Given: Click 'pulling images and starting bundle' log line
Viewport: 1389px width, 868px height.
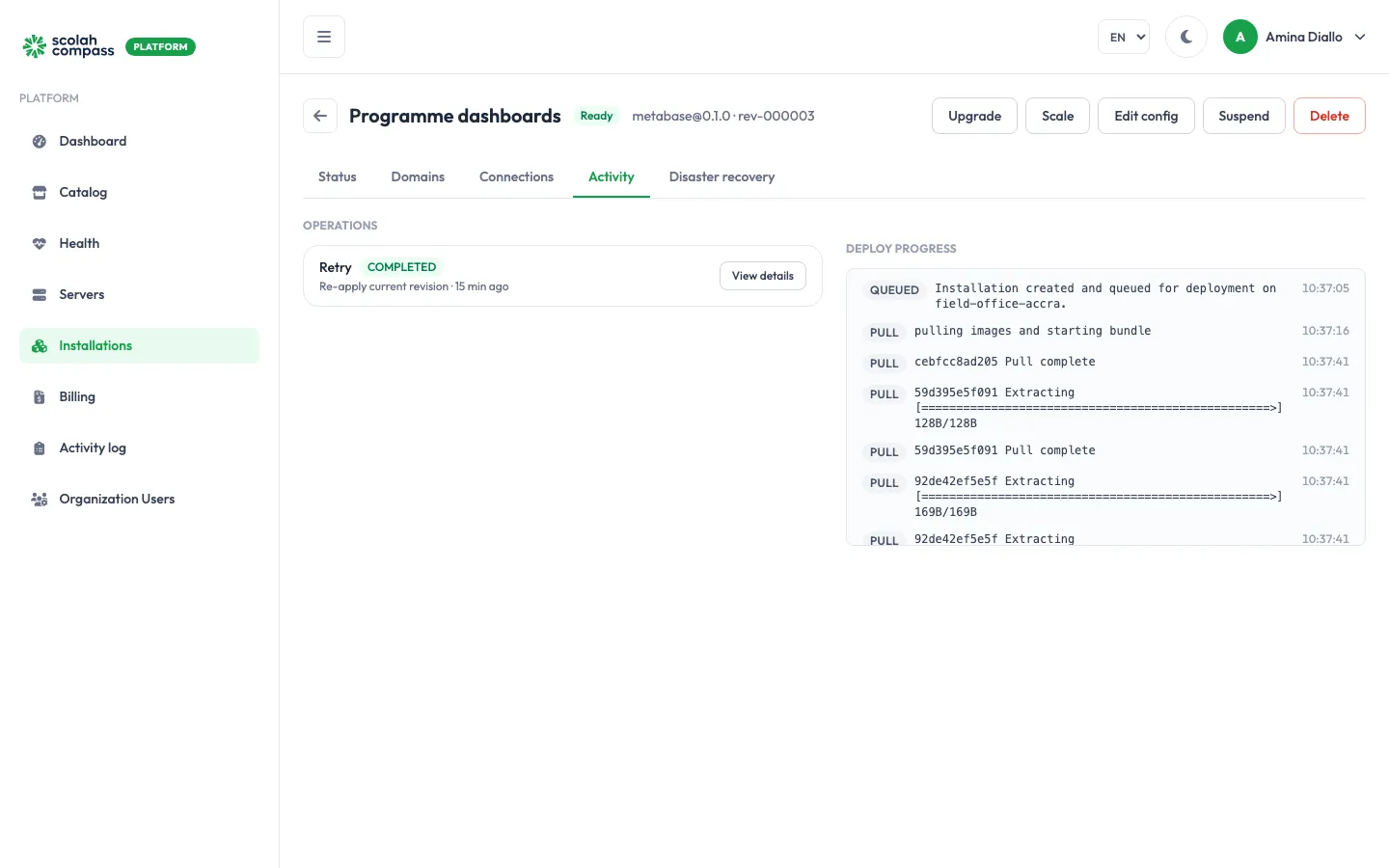Looking at the screenshot, I should pos(1033,331).
